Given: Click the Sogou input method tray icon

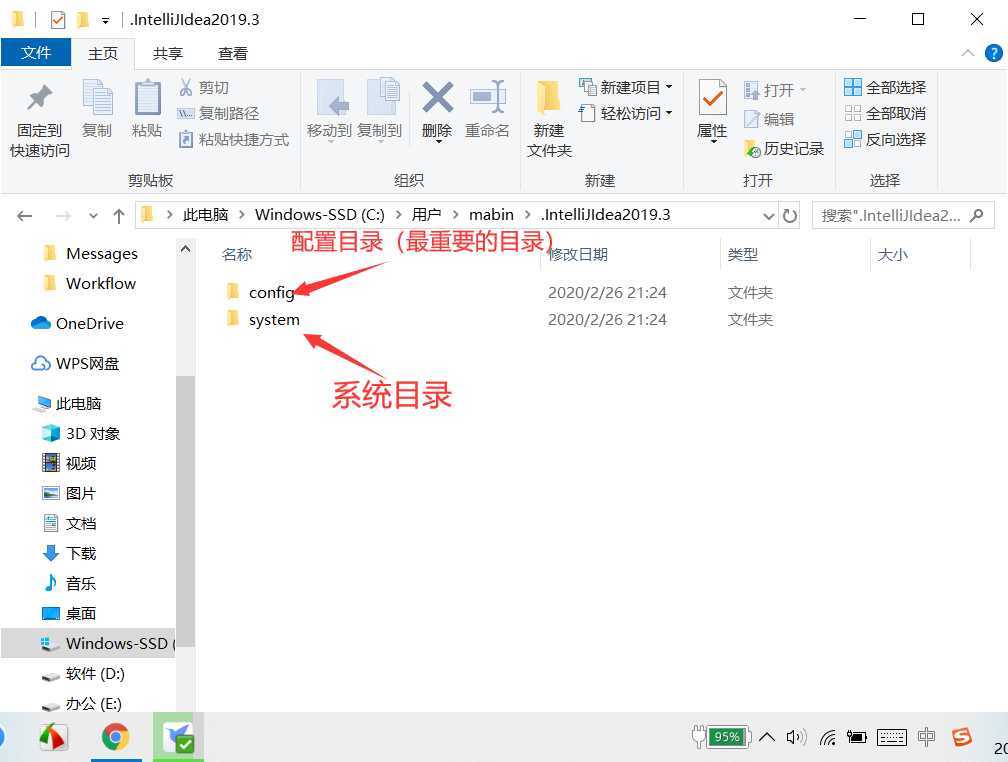Looking at the screenshot, I should pos(962,737).
